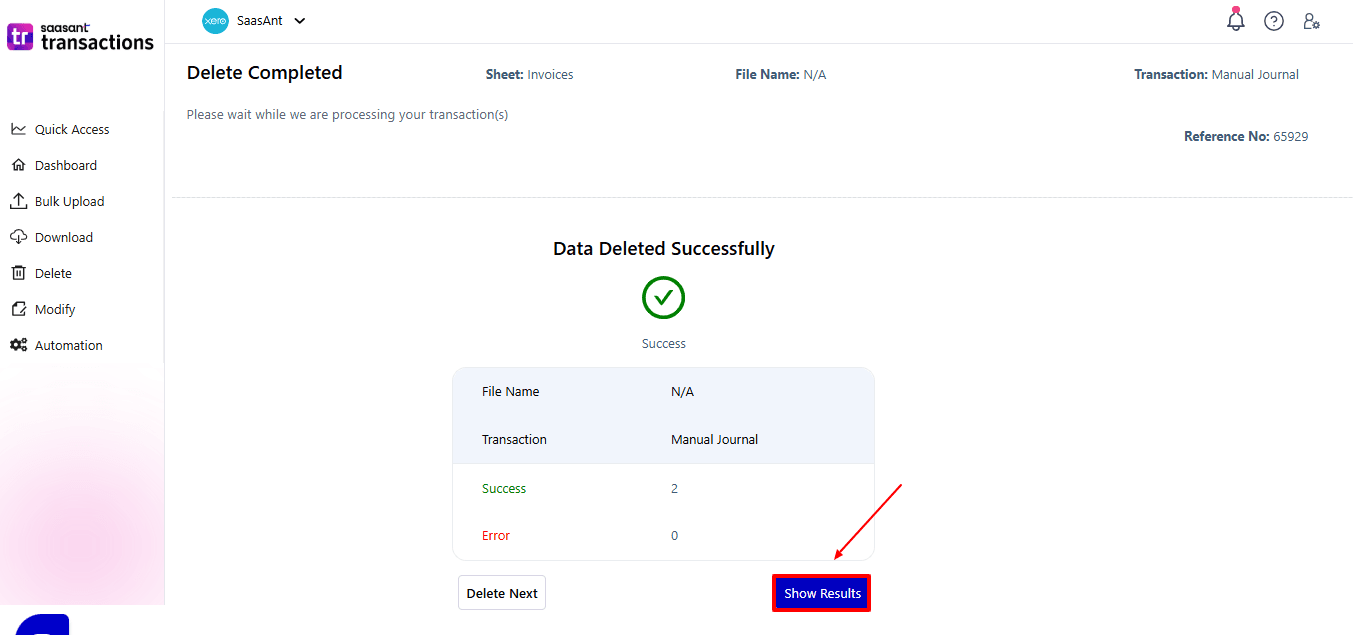Click the Bulk Upload arrow icon

click(x=18, y=201)
